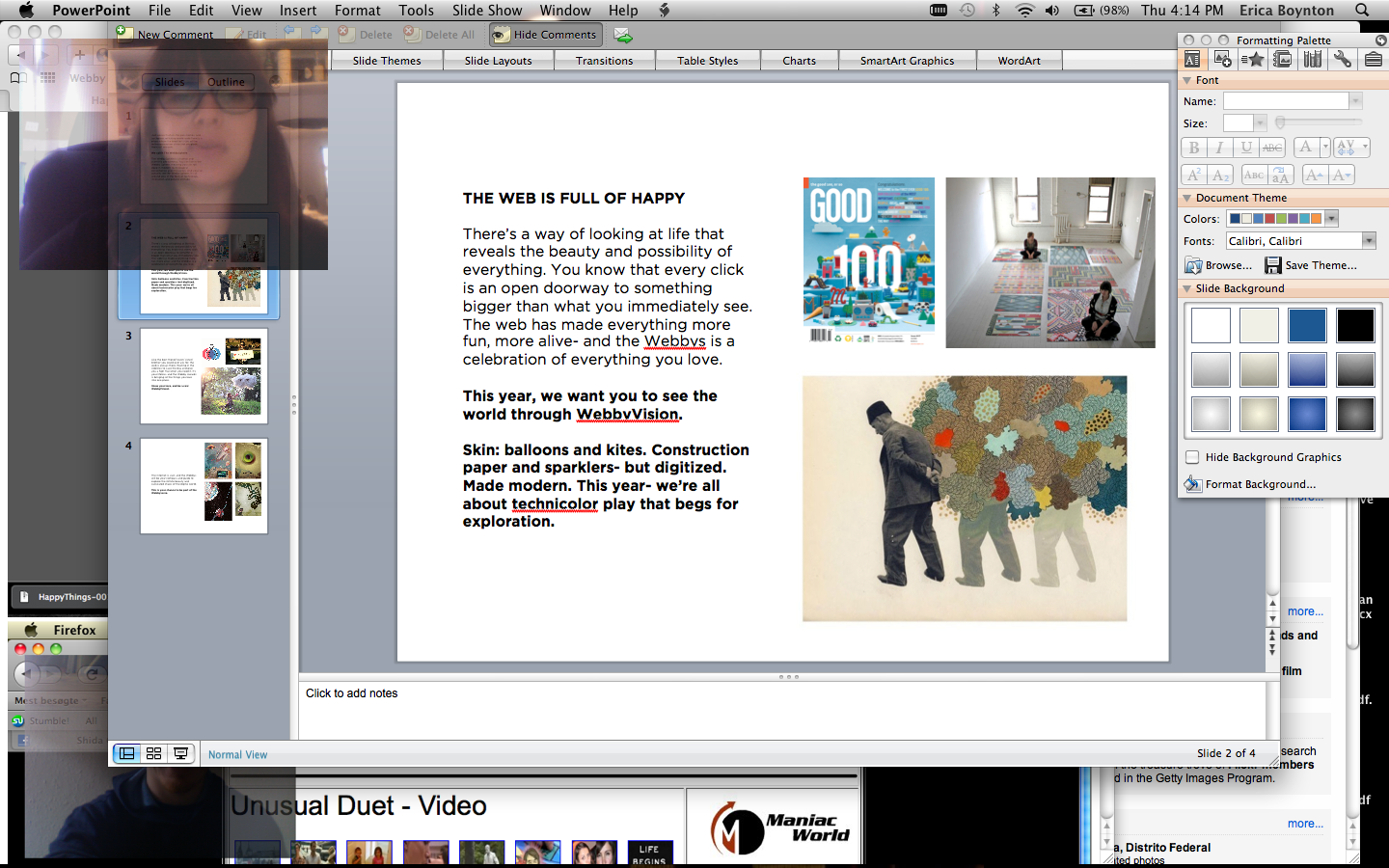Click the Decrease Font Size button
Screen dimensions: 1389x868
[1342, 175]
